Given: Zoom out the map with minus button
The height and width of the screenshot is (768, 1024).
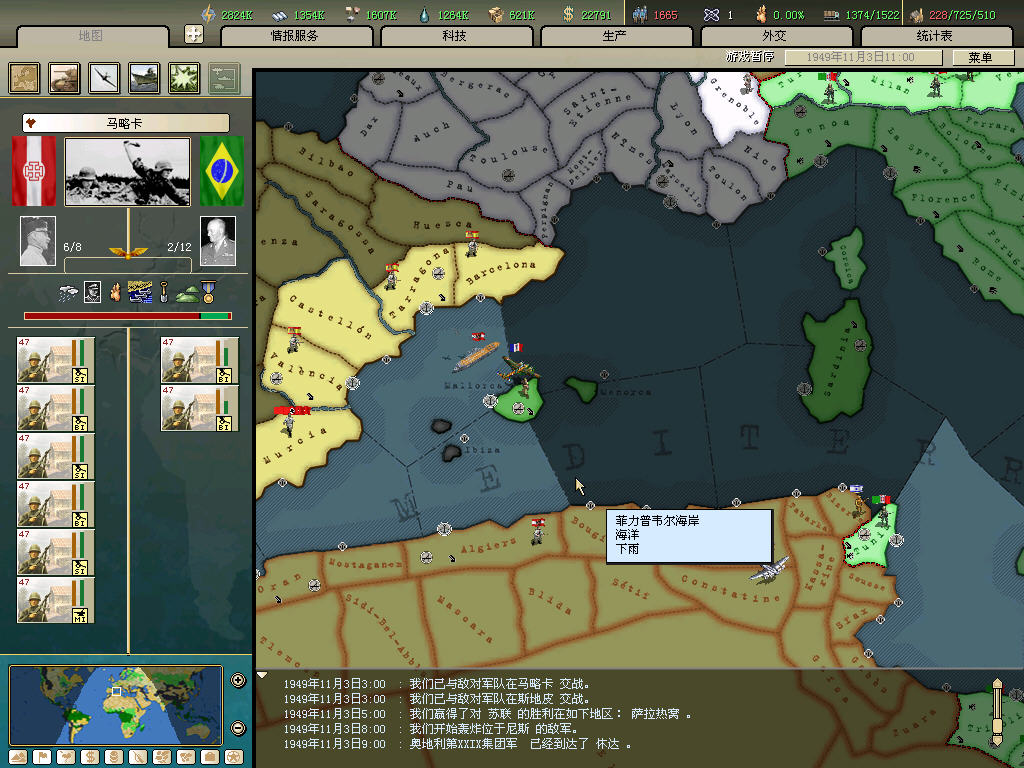Looking at the screenshot, I should coord(238,728).
